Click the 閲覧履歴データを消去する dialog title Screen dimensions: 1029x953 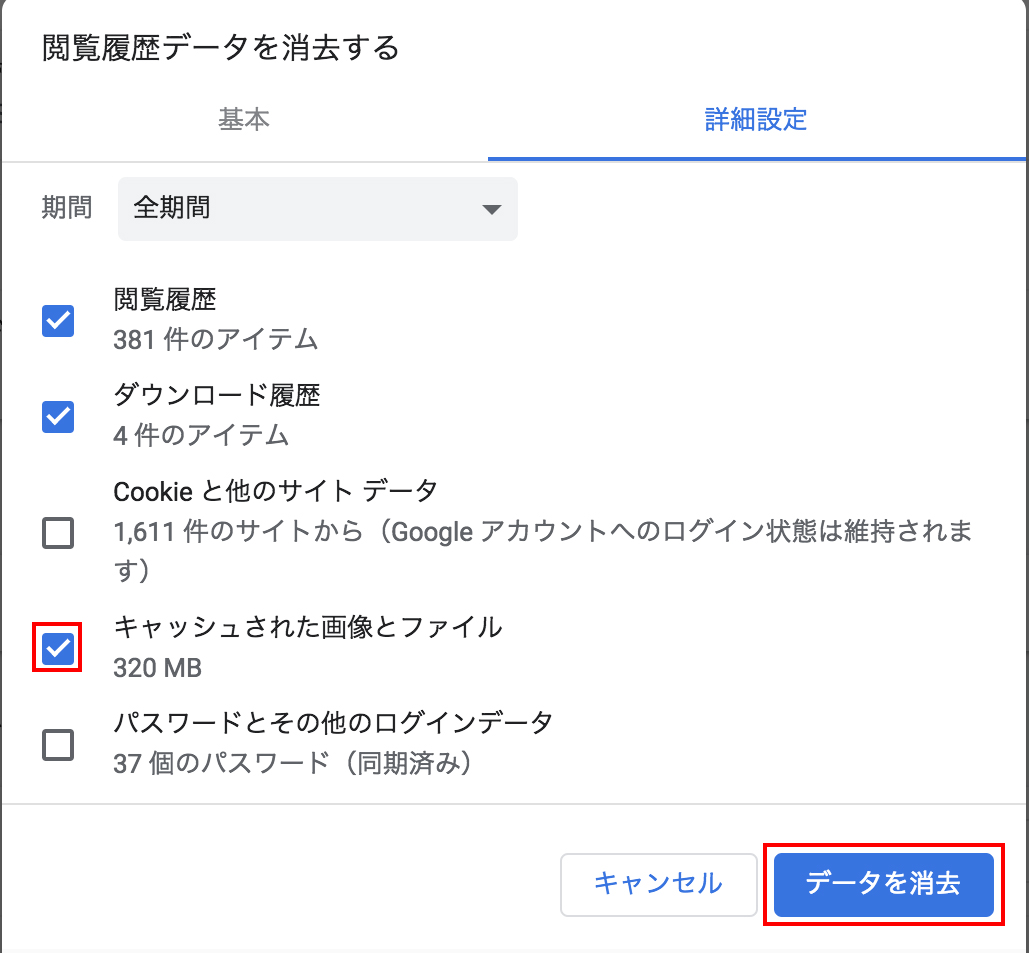221,48
